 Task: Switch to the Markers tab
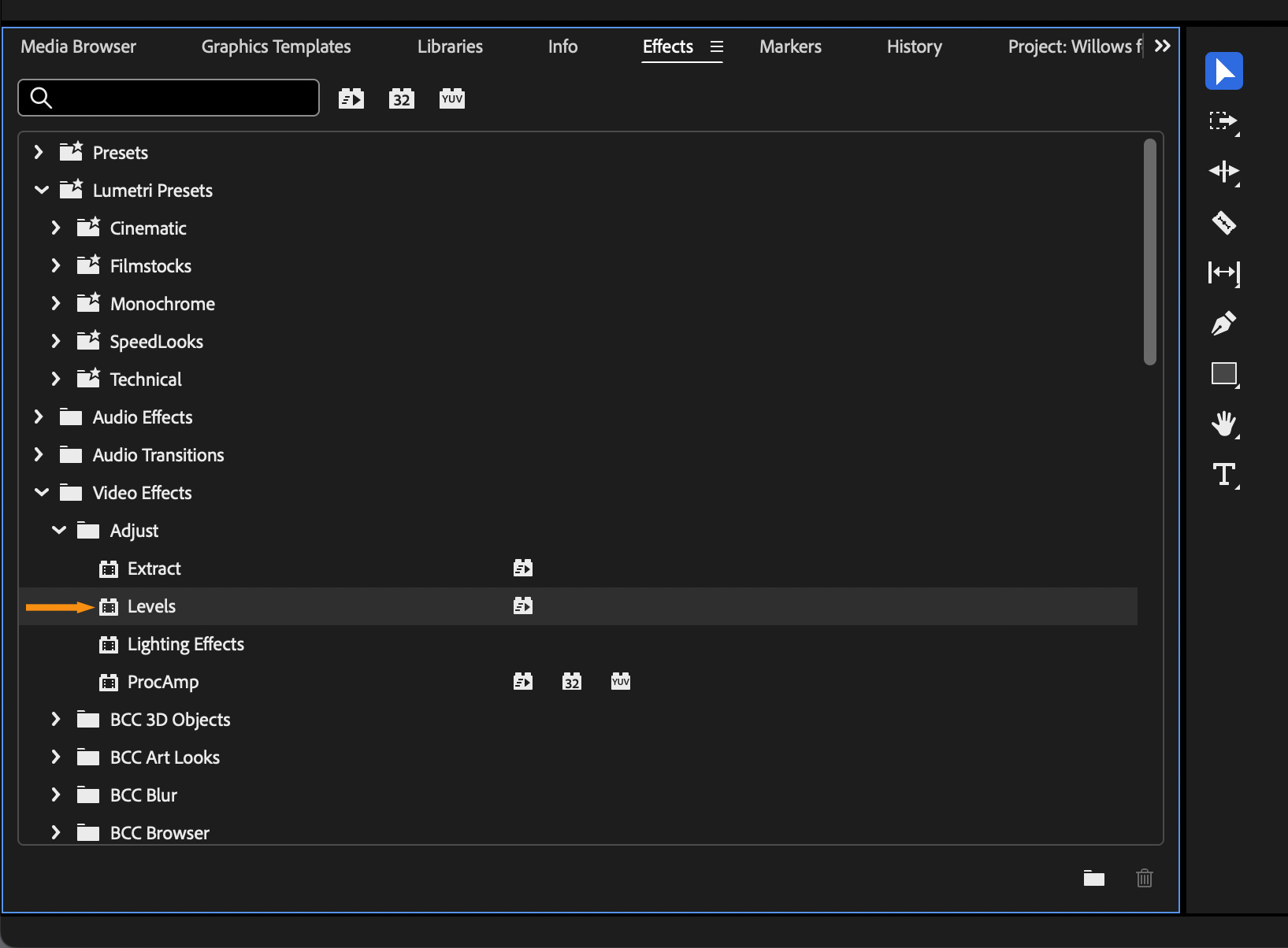pos(790,46)
